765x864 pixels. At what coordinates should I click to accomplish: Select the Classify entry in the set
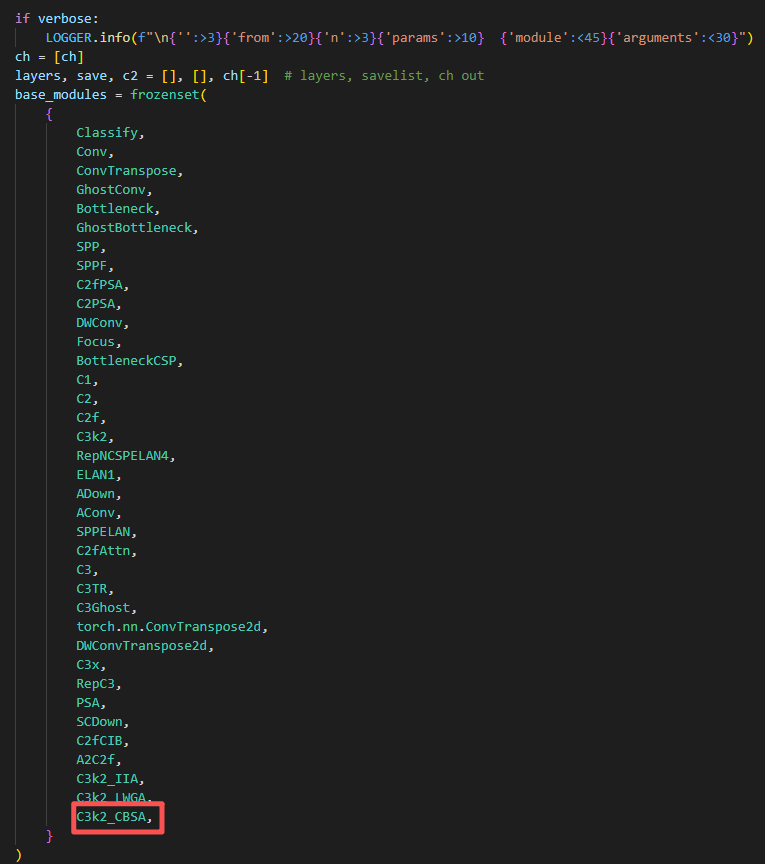[107, 132]
